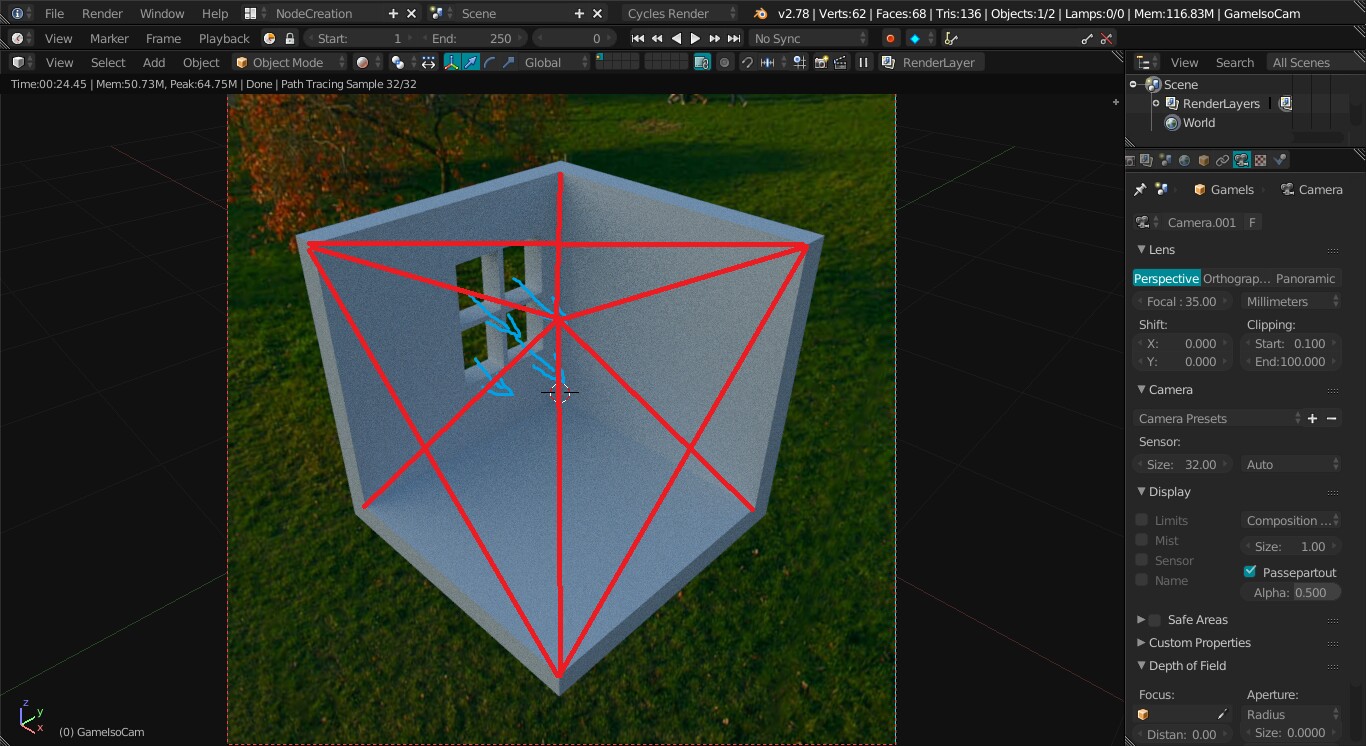Delete the NodeCreation screen layout
Image resolution: width=1366 pixels, height=746 pixels.
click(412, 13)
